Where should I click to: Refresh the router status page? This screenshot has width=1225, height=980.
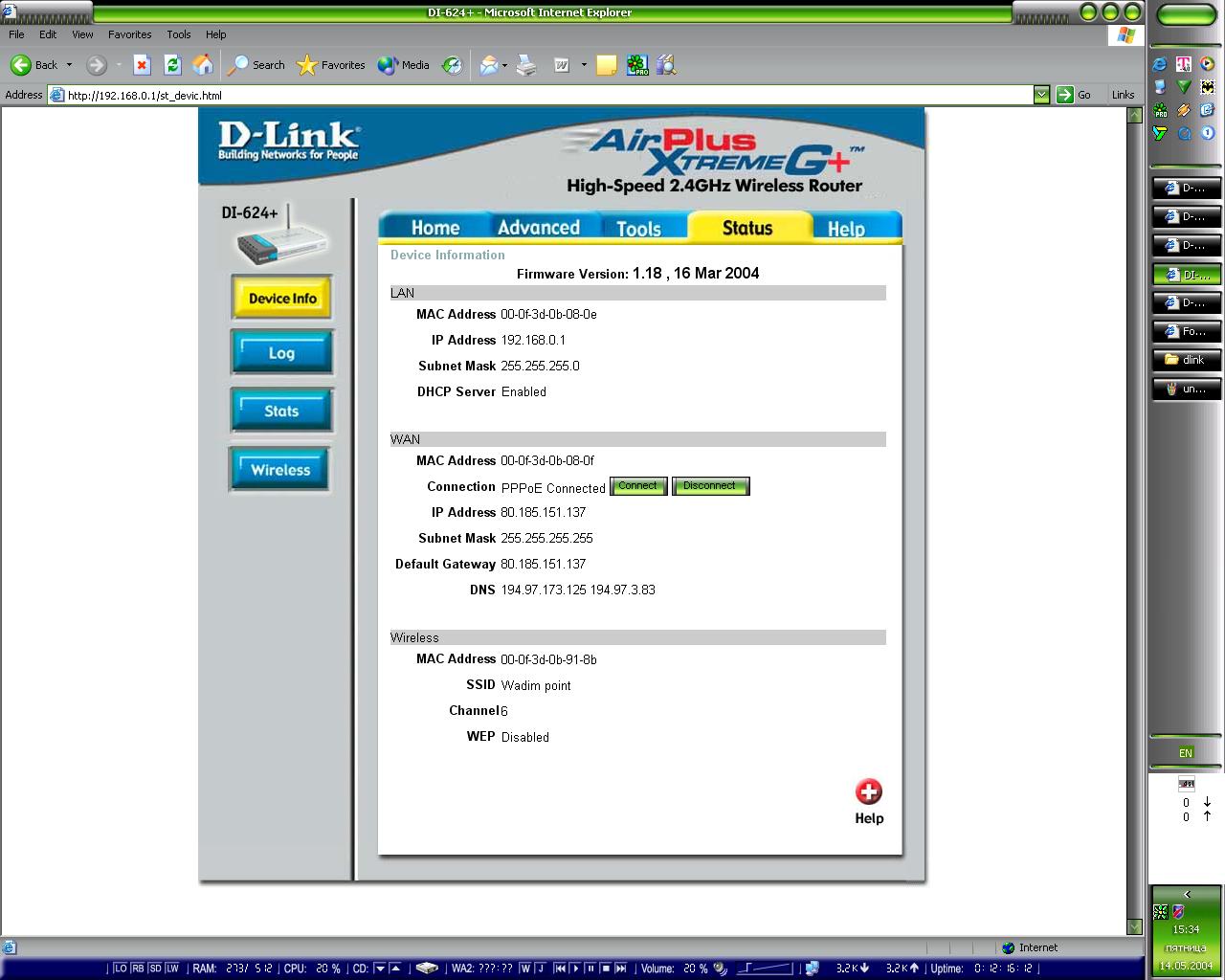point(172,65)
